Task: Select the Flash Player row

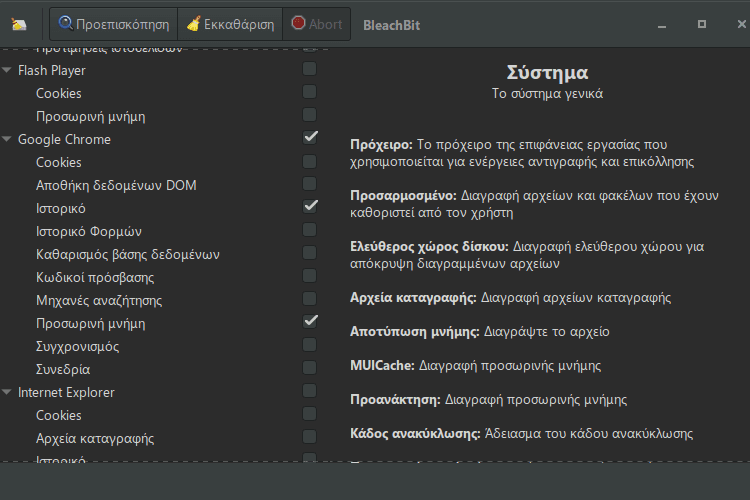Action: 52,70
